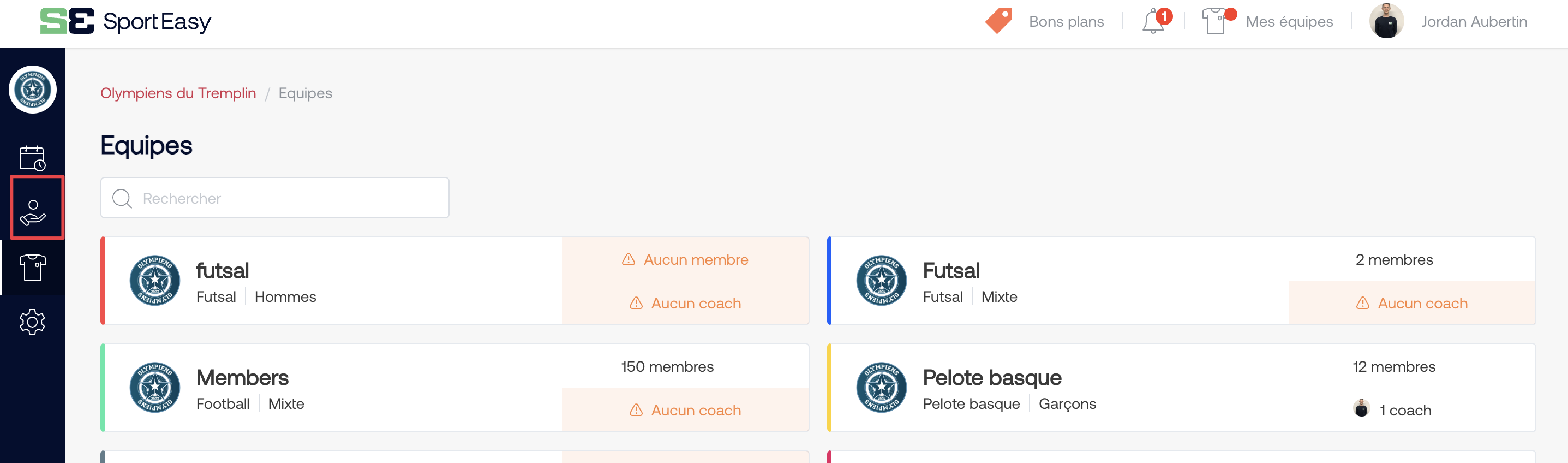
Task: Click 1 coach on Pelote basque
Action: click(1404, 411)
